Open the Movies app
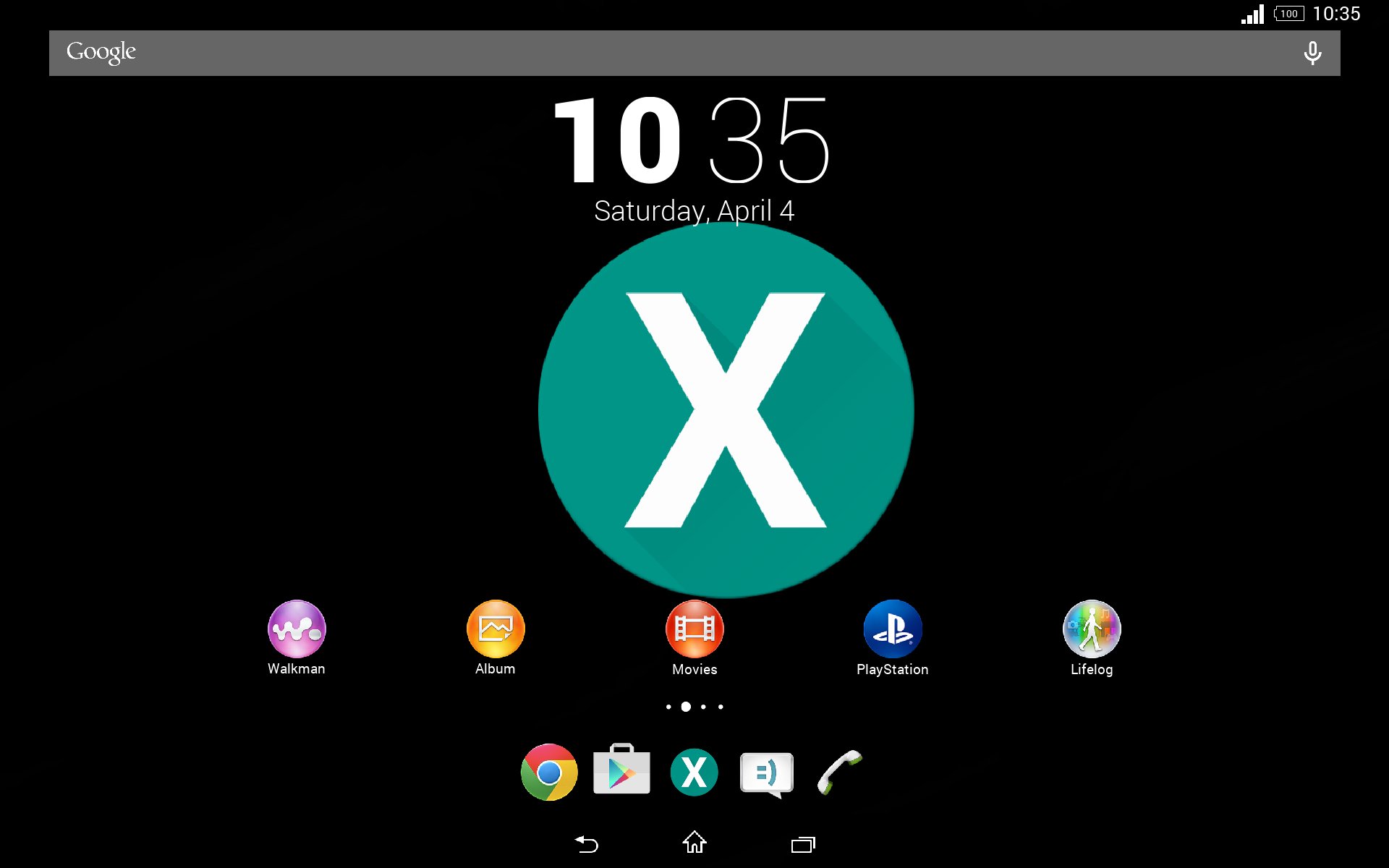 click(694, 629)
